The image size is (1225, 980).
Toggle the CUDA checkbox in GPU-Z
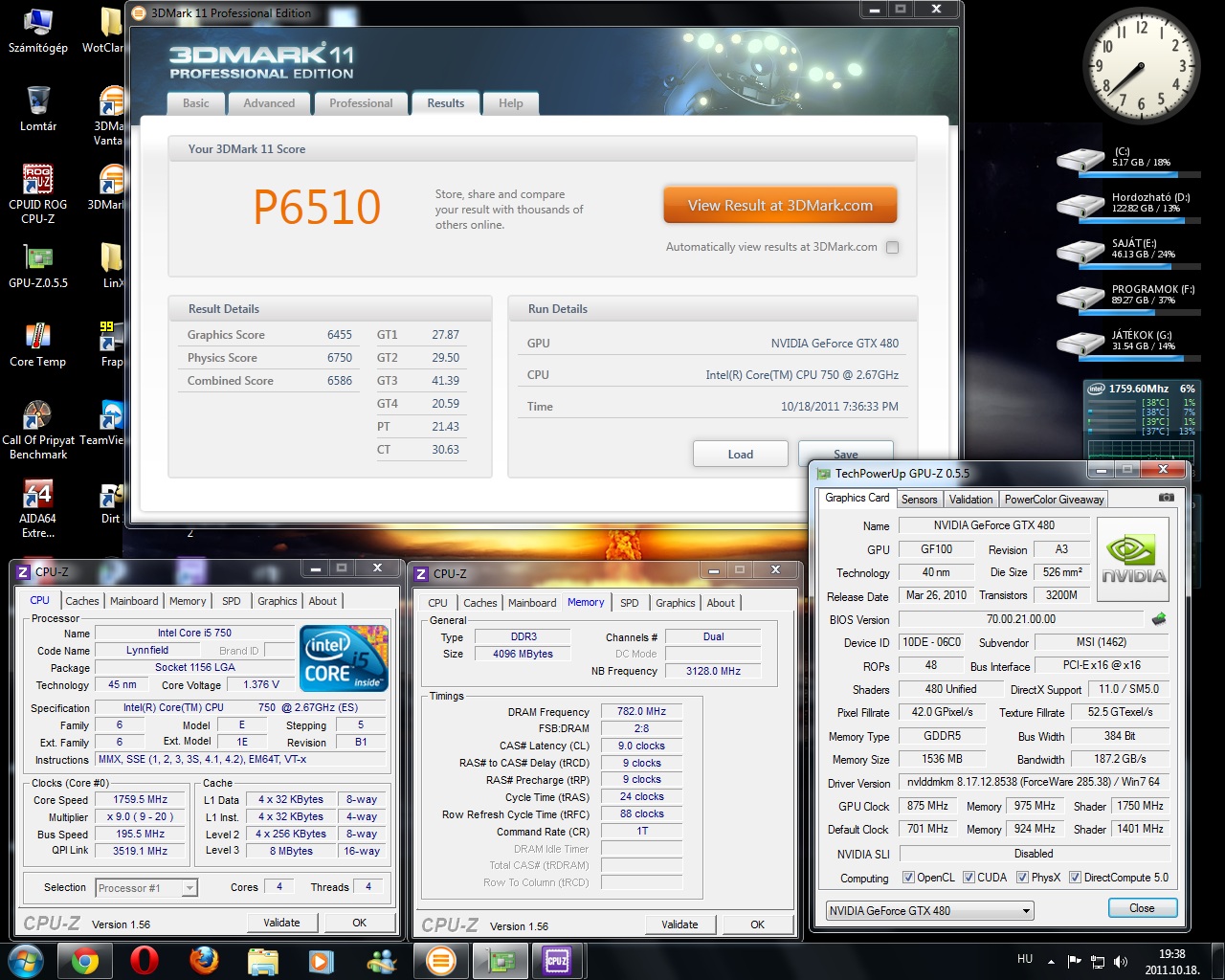click(969, 878)
